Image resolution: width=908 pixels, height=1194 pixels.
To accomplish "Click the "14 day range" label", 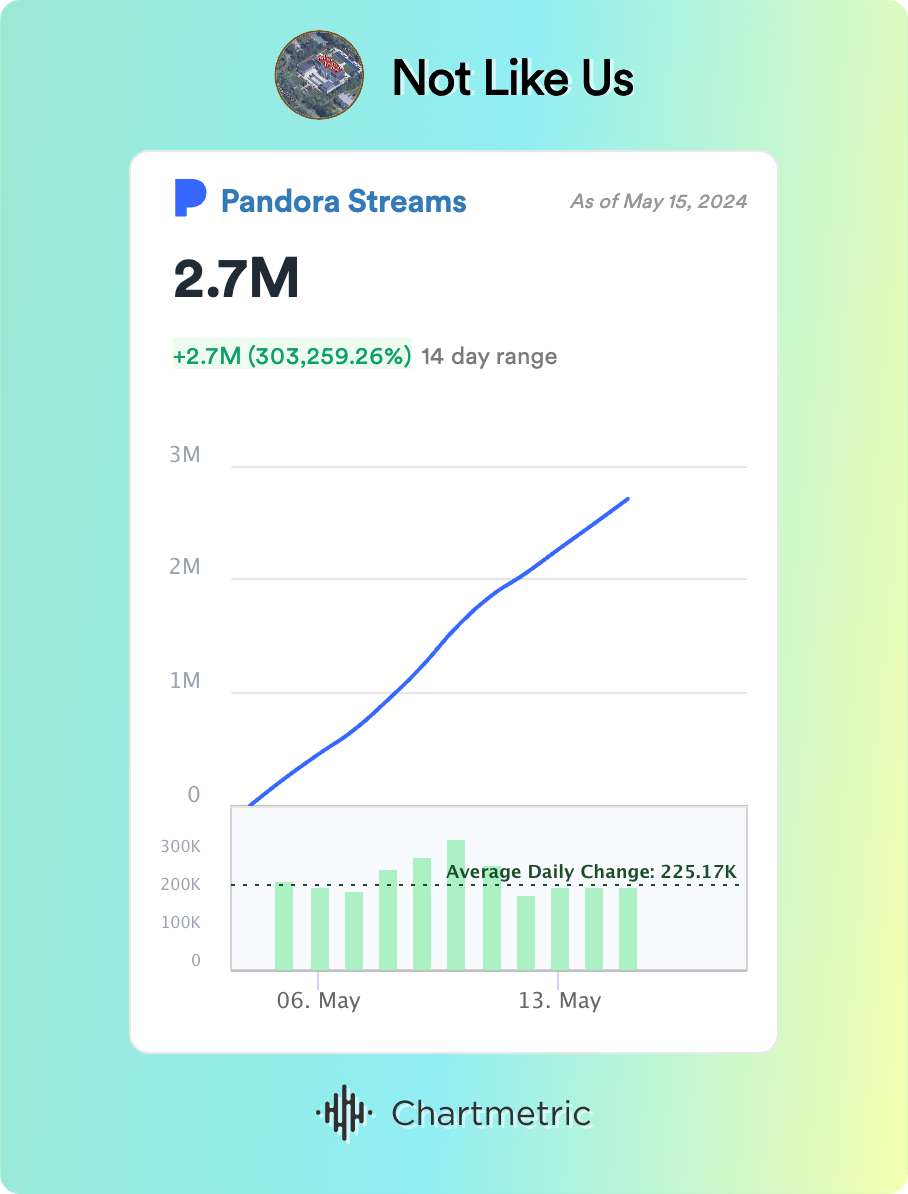I will 489,356.
